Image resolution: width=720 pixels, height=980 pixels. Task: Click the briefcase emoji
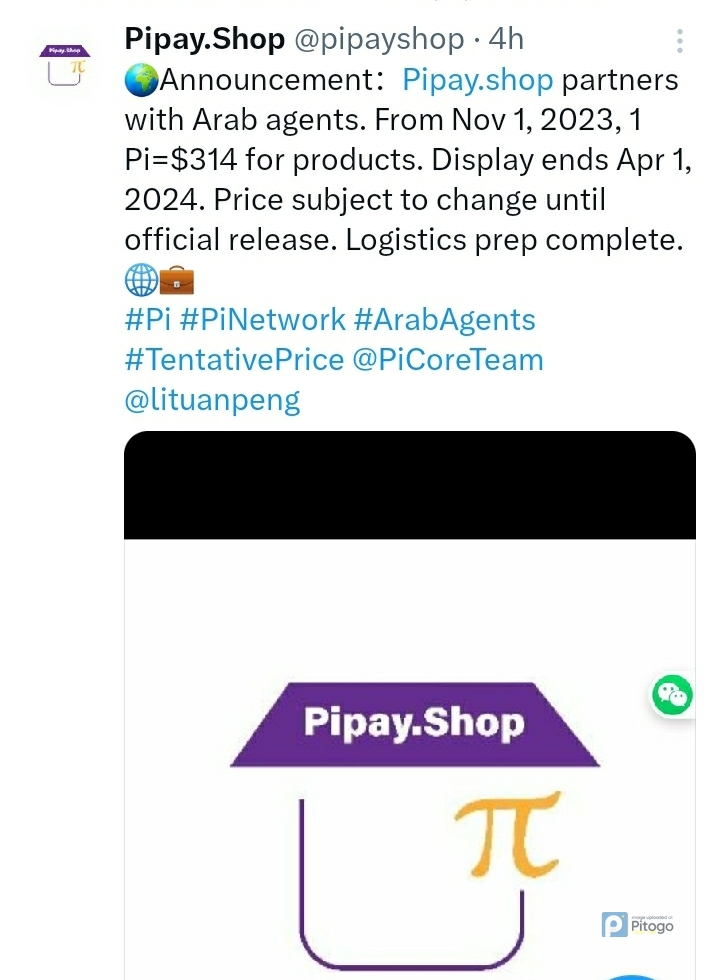177,281
